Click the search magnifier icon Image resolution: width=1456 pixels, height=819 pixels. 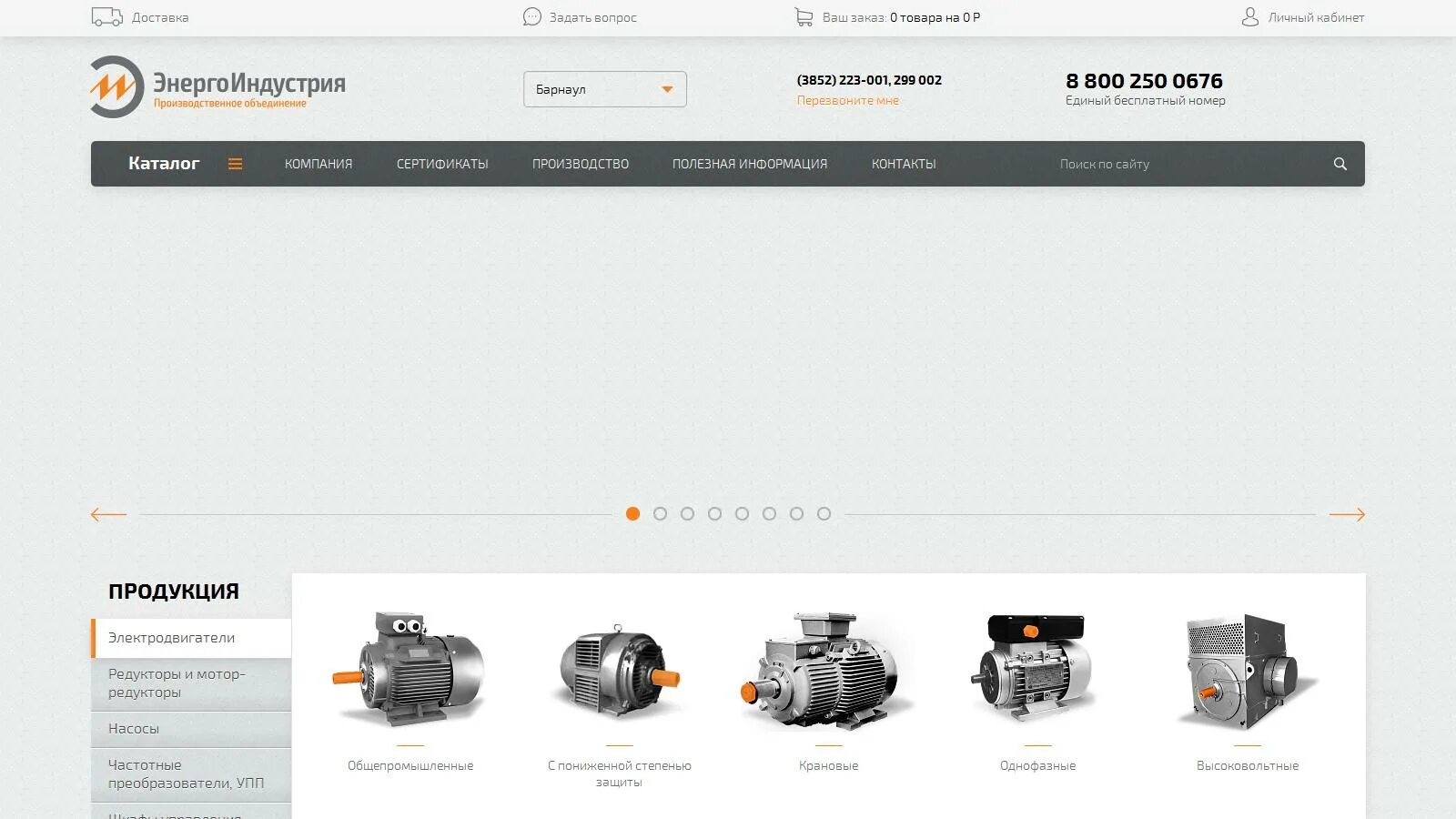pyautogui.click(x=1340, y=164)
